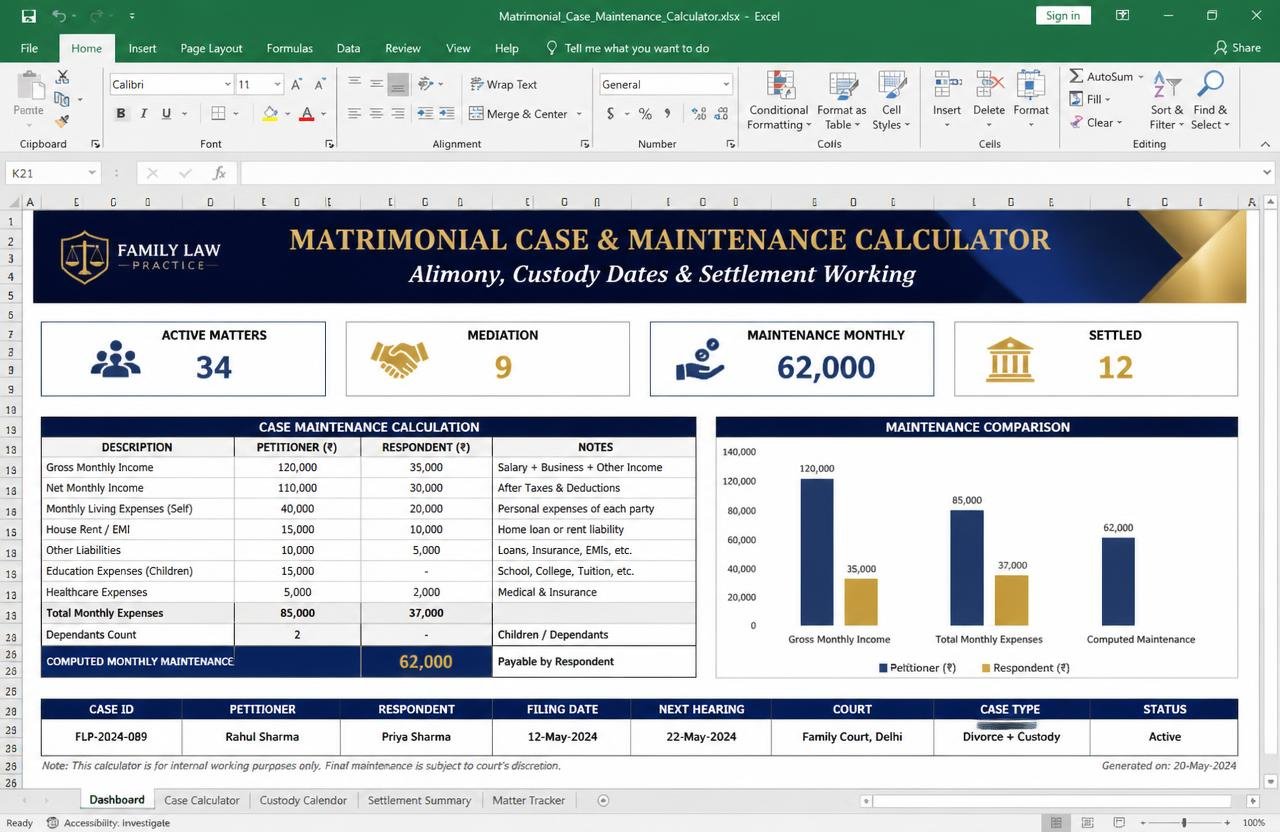The height and width of the screenshot is (832, 1280).
Task: Open Find & Select magnifier
Action: tap(1210, 100)
